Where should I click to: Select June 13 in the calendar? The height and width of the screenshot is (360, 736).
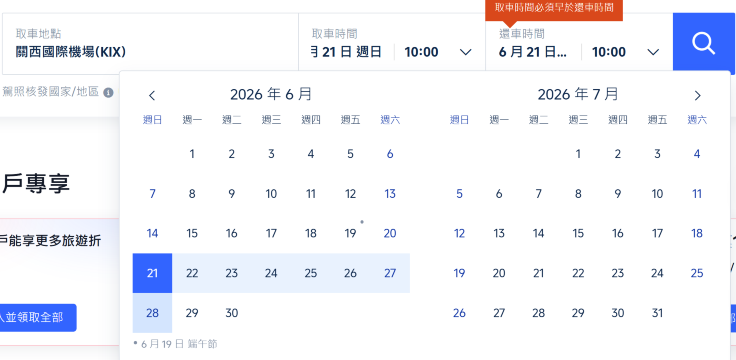390,194
